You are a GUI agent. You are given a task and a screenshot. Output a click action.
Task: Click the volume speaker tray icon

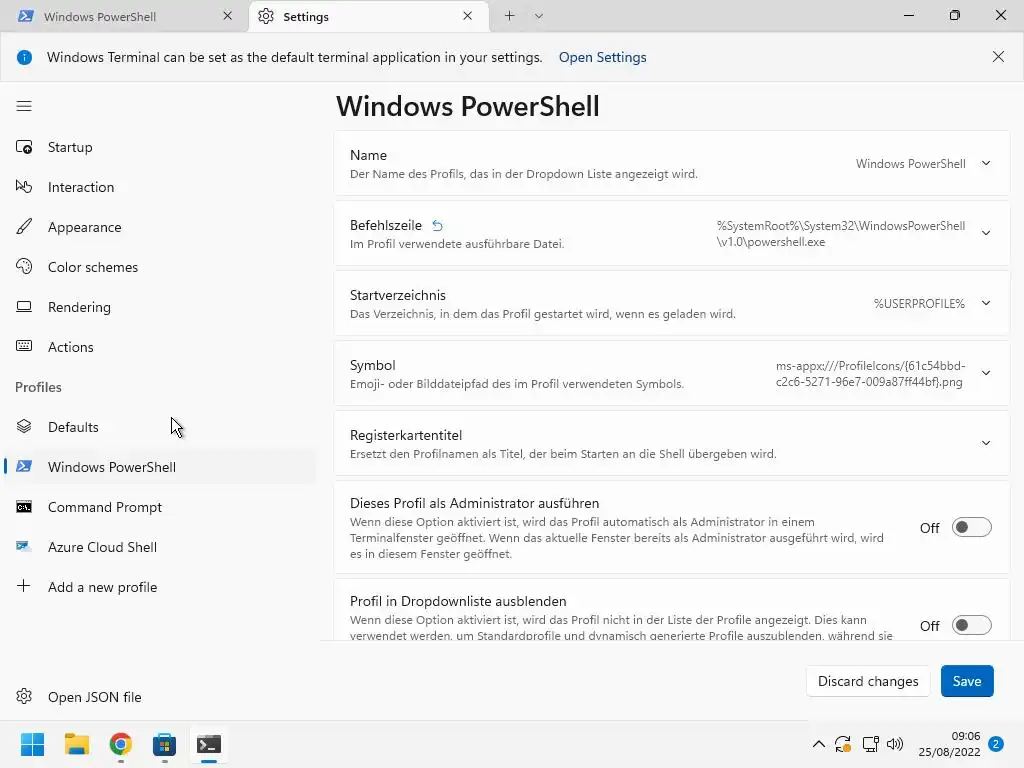coord(895,744)
